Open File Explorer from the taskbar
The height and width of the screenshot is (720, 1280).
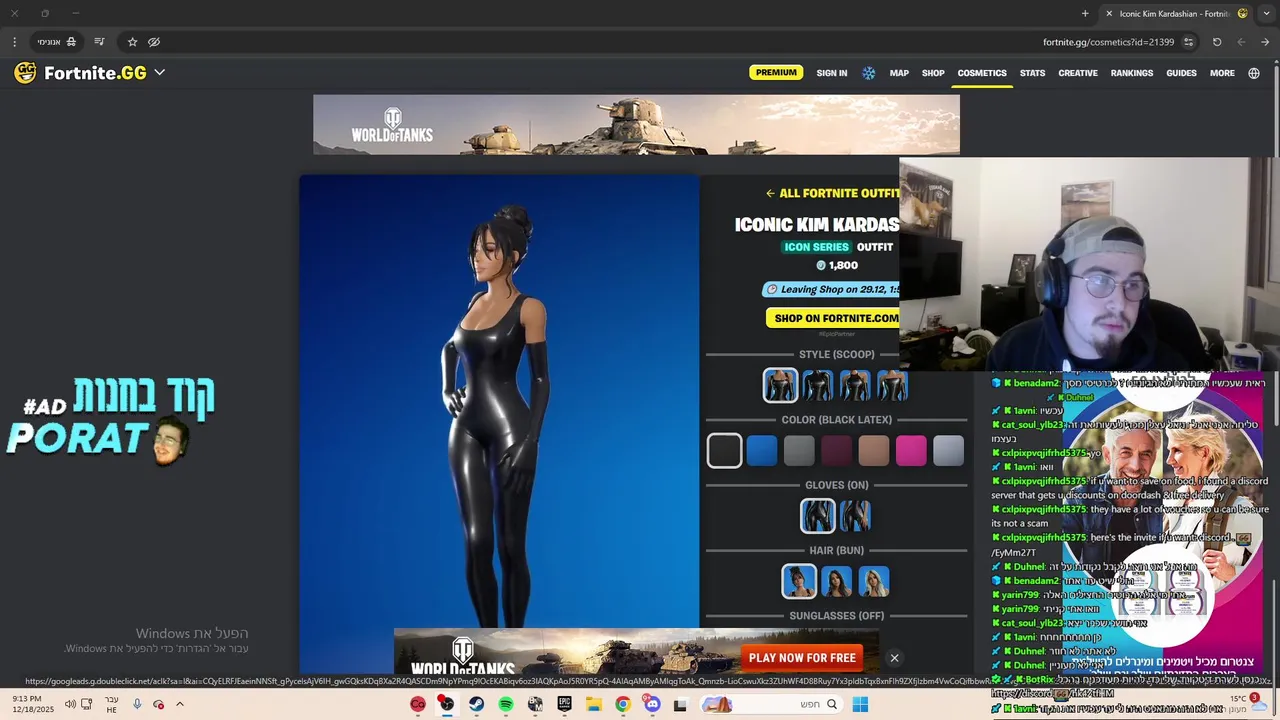[x=594, y=704]
